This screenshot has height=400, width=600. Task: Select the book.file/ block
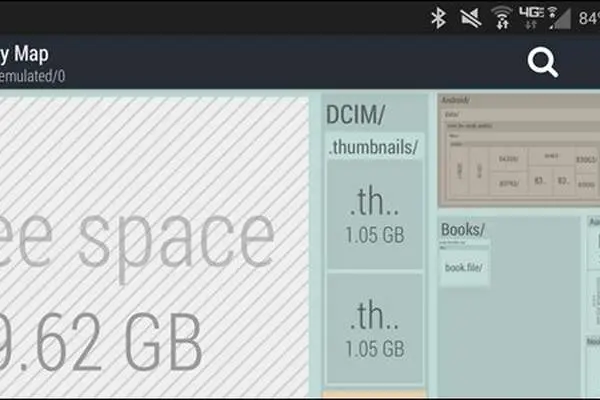(x=464, y=267)
